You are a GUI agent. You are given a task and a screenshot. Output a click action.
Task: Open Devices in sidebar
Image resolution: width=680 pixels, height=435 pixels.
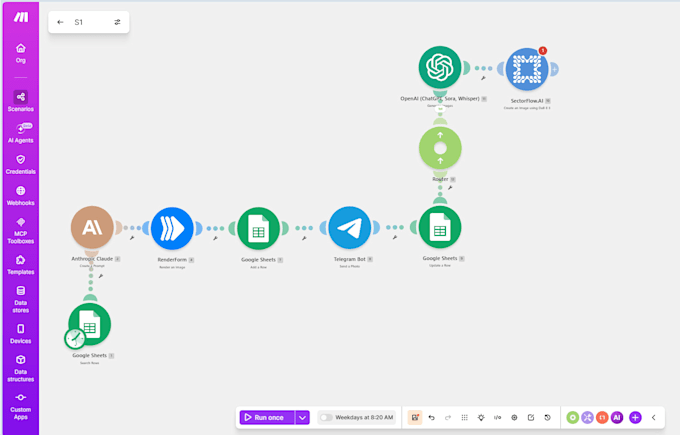(20, 334)
